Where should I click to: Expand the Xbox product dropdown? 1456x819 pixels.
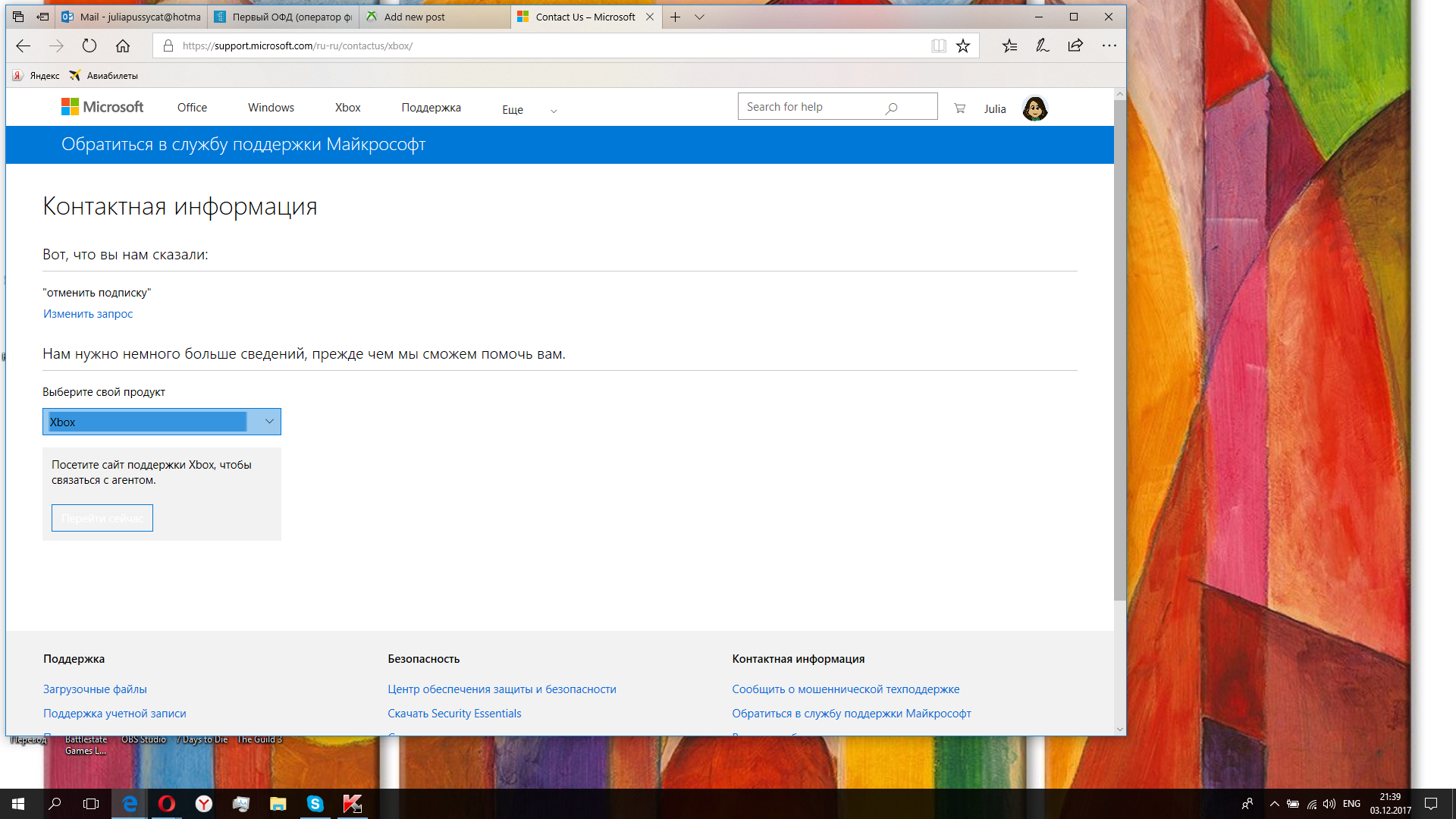coord(268,422)
